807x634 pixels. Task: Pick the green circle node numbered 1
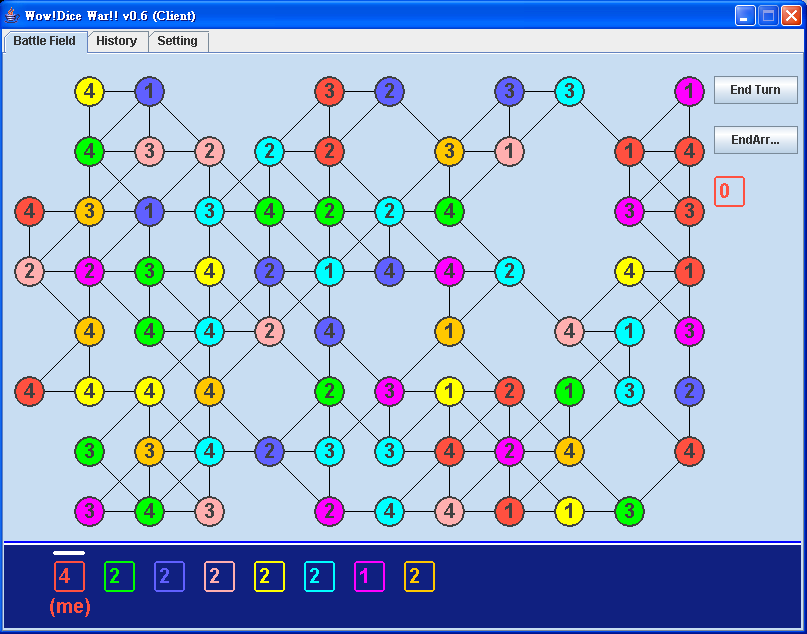569,391
